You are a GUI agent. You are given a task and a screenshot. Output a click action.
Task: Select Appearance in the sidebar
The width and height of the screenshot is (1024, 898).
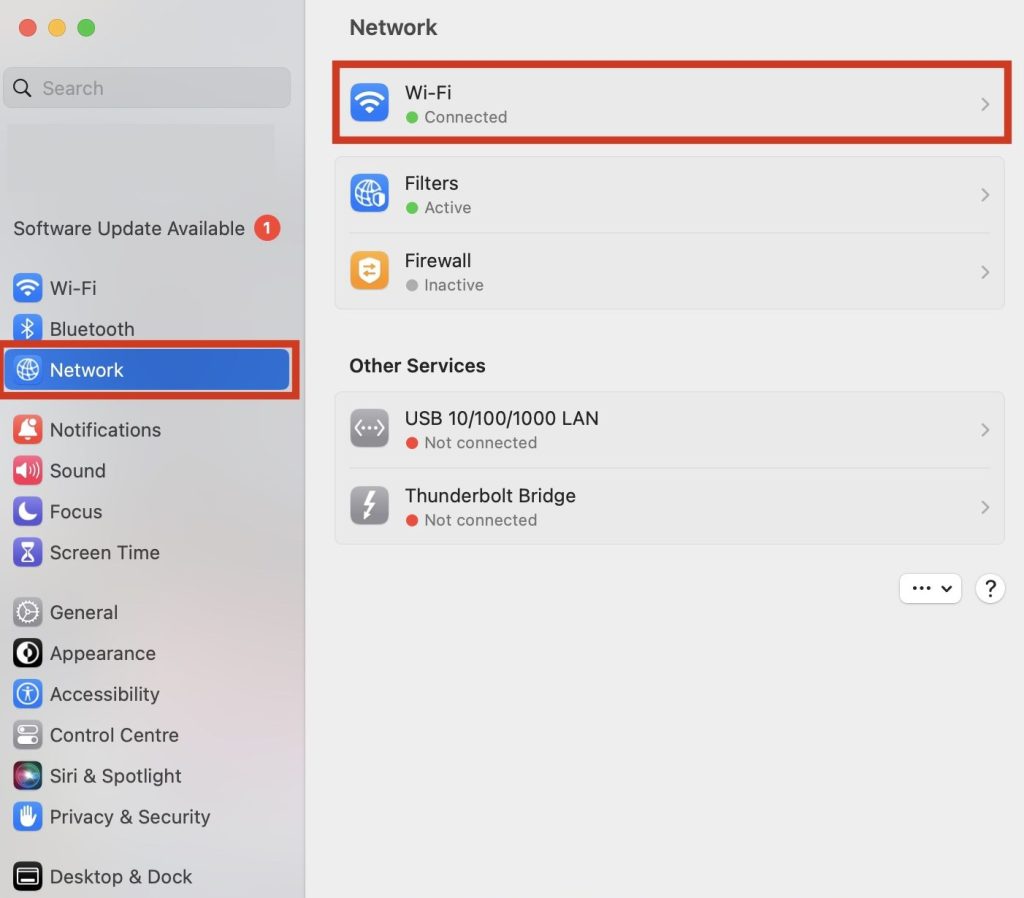pos(147,653)
